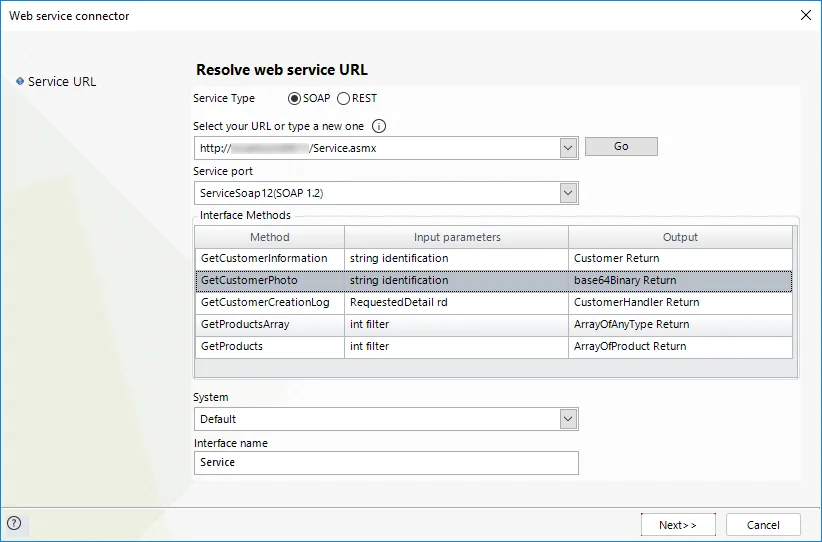Select the GetProductsArray method row
822x542 pixels.
coord(493,324)
